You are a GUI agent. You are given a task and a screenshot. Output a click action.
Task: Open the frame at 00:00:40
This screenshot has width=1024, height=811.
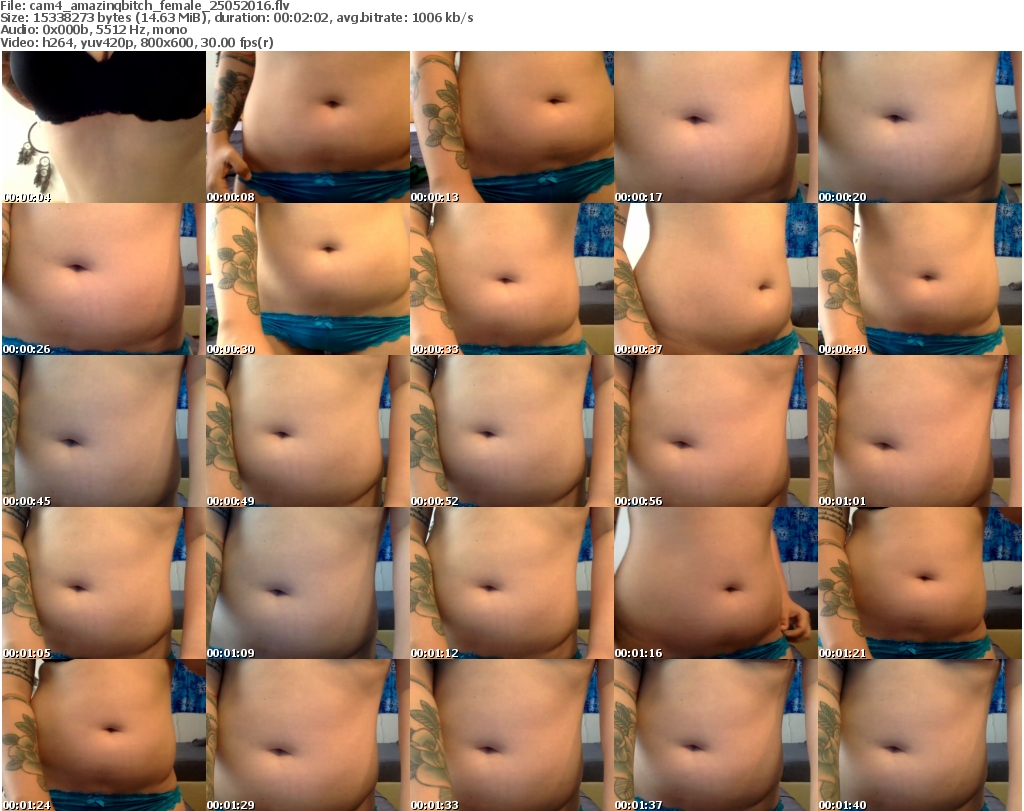pyautogui.click(x=920, y=279)
